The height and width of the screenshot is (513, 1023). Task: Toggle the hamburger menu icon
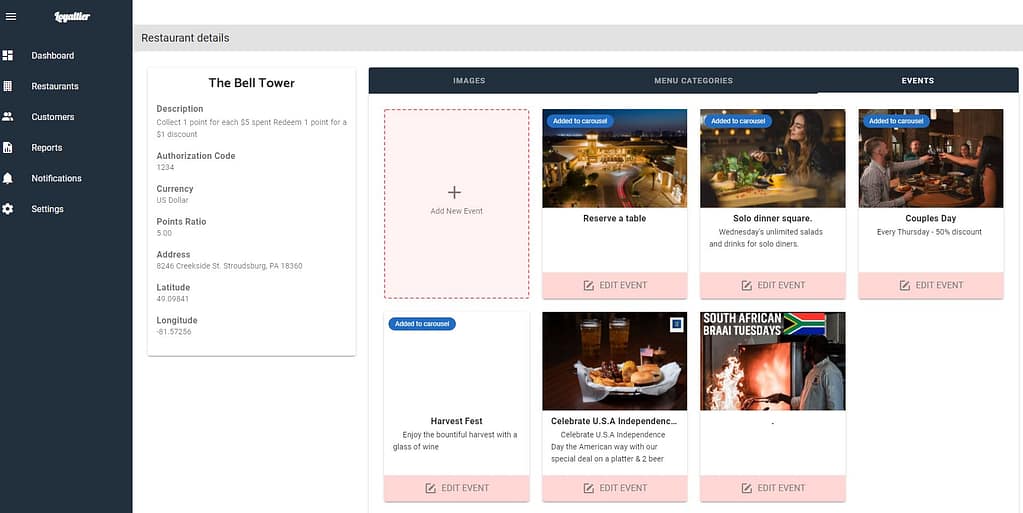[x=11, y=16]
